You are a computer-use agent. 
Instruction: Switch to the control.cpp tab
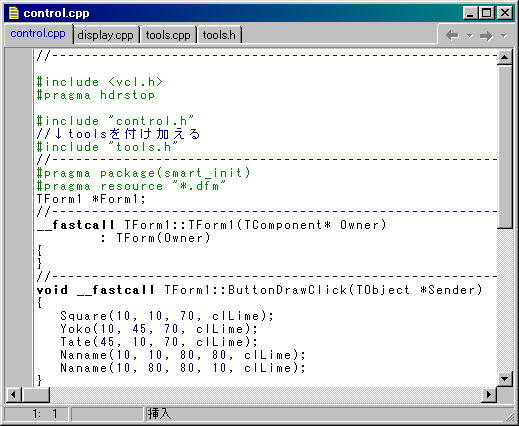[38, 34]
